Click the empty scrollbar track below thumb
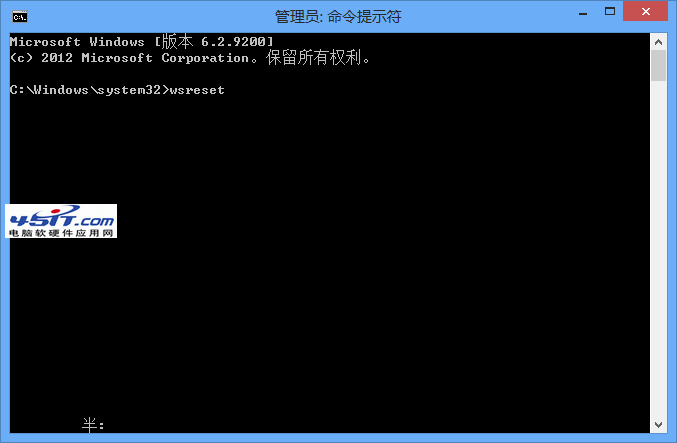Viewport: 677px width, 443px height. [658, 249]
